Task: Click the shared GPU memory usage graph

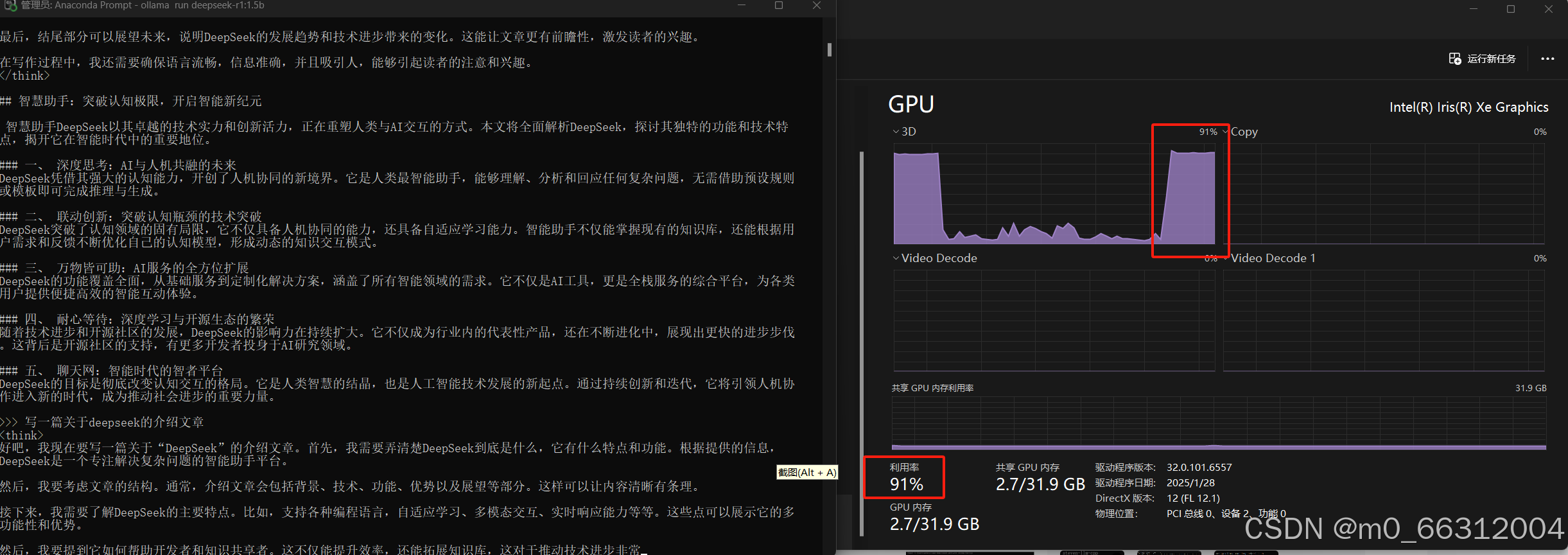Action: coord(1219,423)
